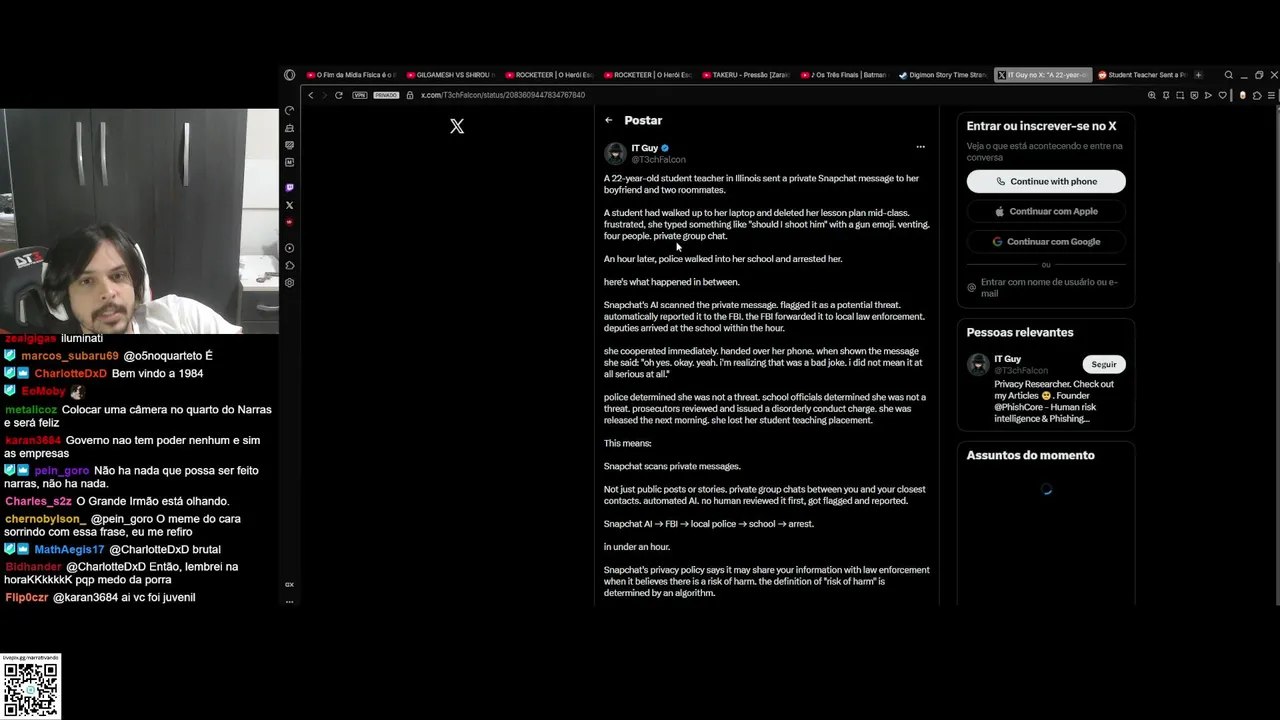Click 'Snapchat scans private messages.' line
The width and height of the screenshot is (1280, 720).
672,466
